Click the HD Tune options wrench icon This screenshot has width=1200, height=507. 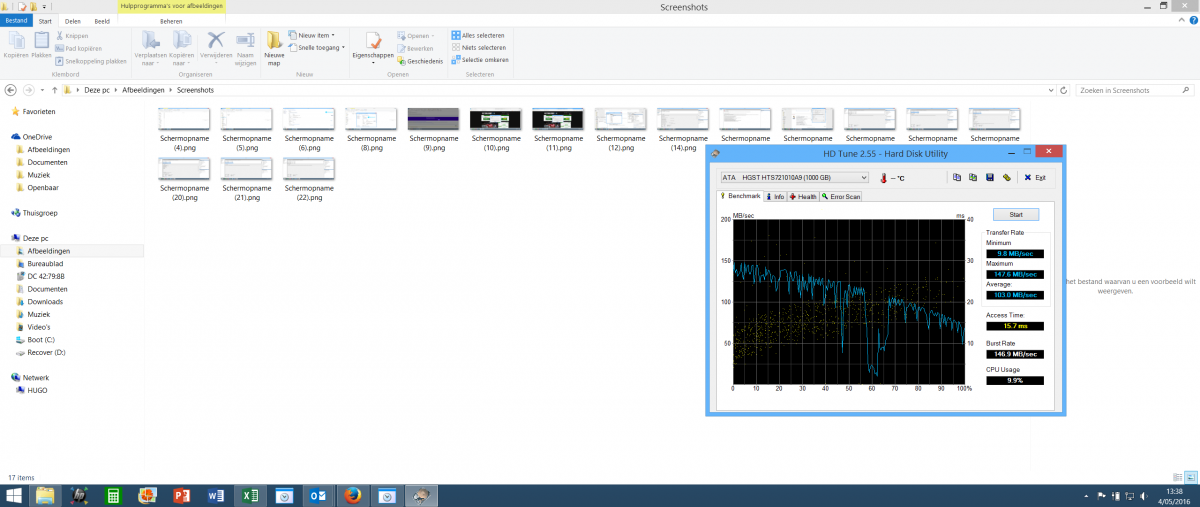pyautogui.click(x=1006, y=178)
